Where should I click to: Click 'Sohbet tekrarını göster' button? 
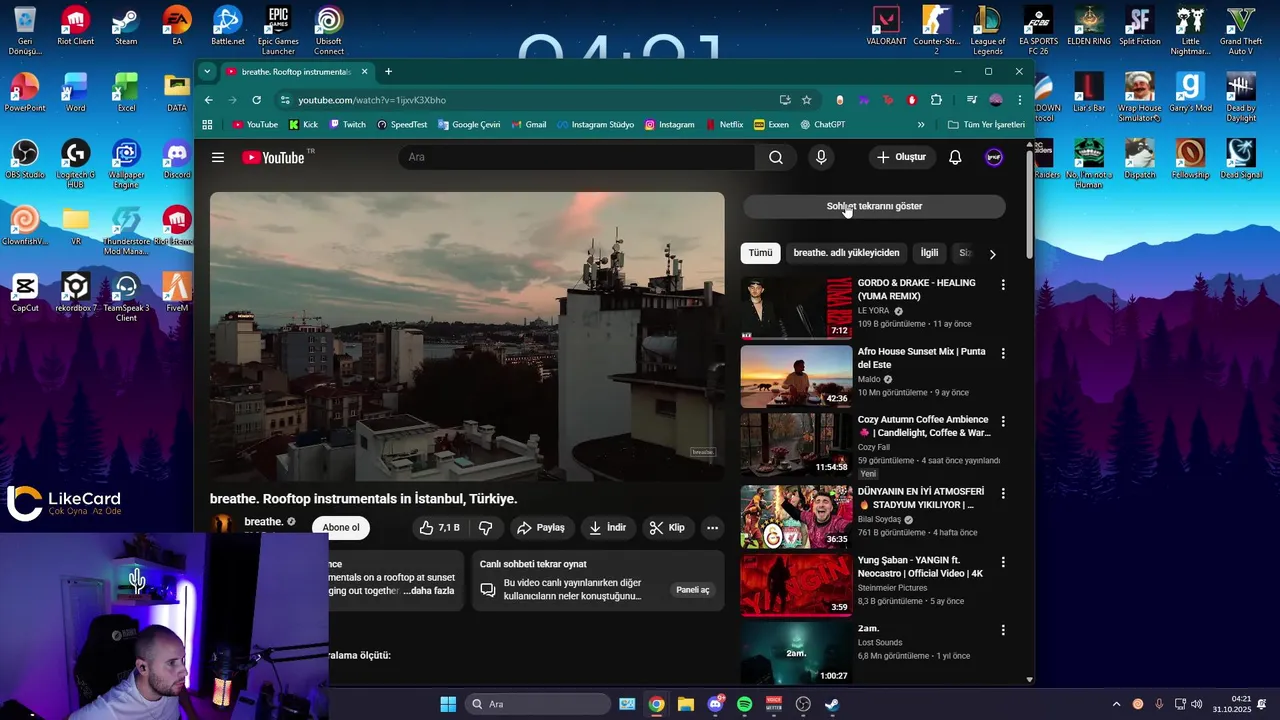[874, 206]
